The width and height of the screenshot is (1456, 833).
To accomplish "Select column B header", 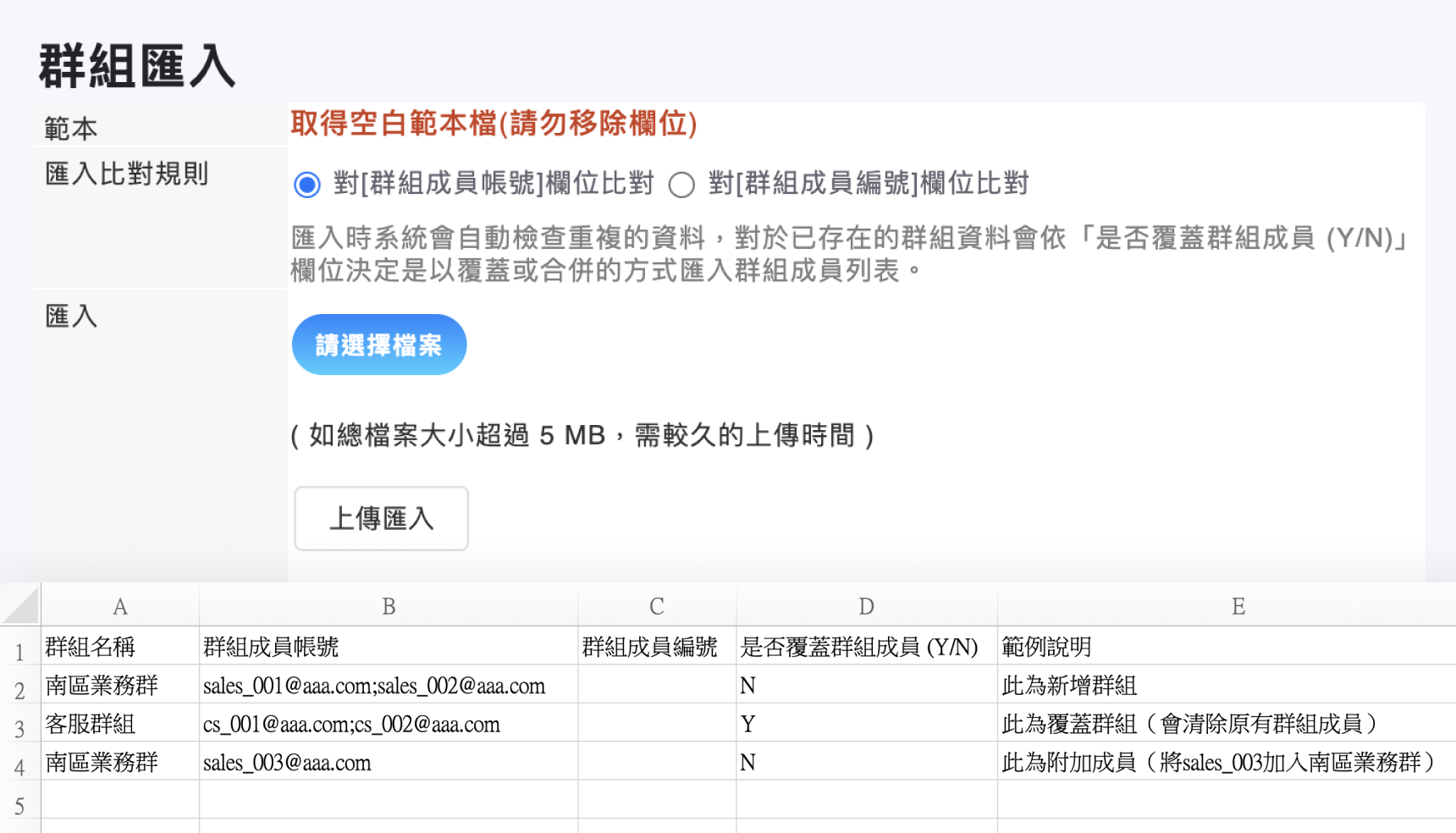I will (389, 606).
